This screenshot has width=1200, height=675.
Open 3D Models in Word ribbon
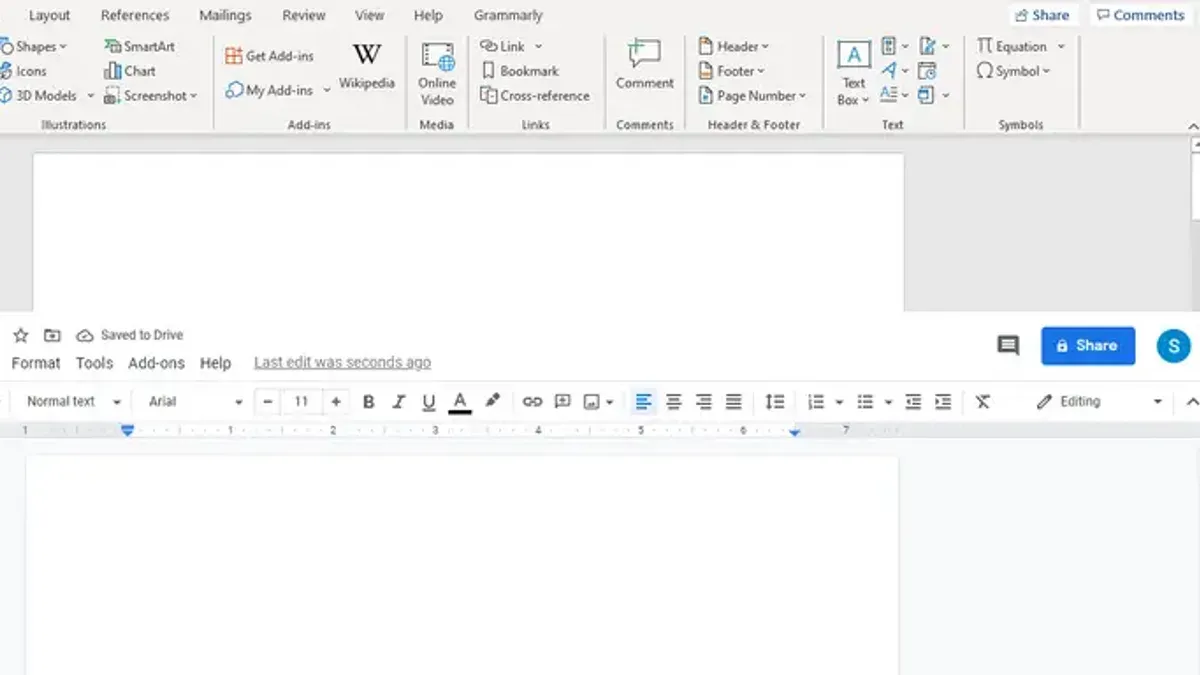[x=47, y=96]
